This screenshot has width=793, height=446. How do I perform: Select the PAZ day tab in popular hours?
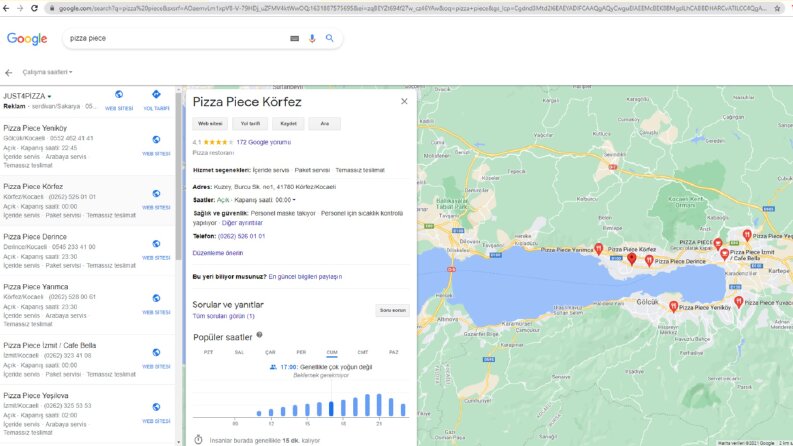[393, 352]
